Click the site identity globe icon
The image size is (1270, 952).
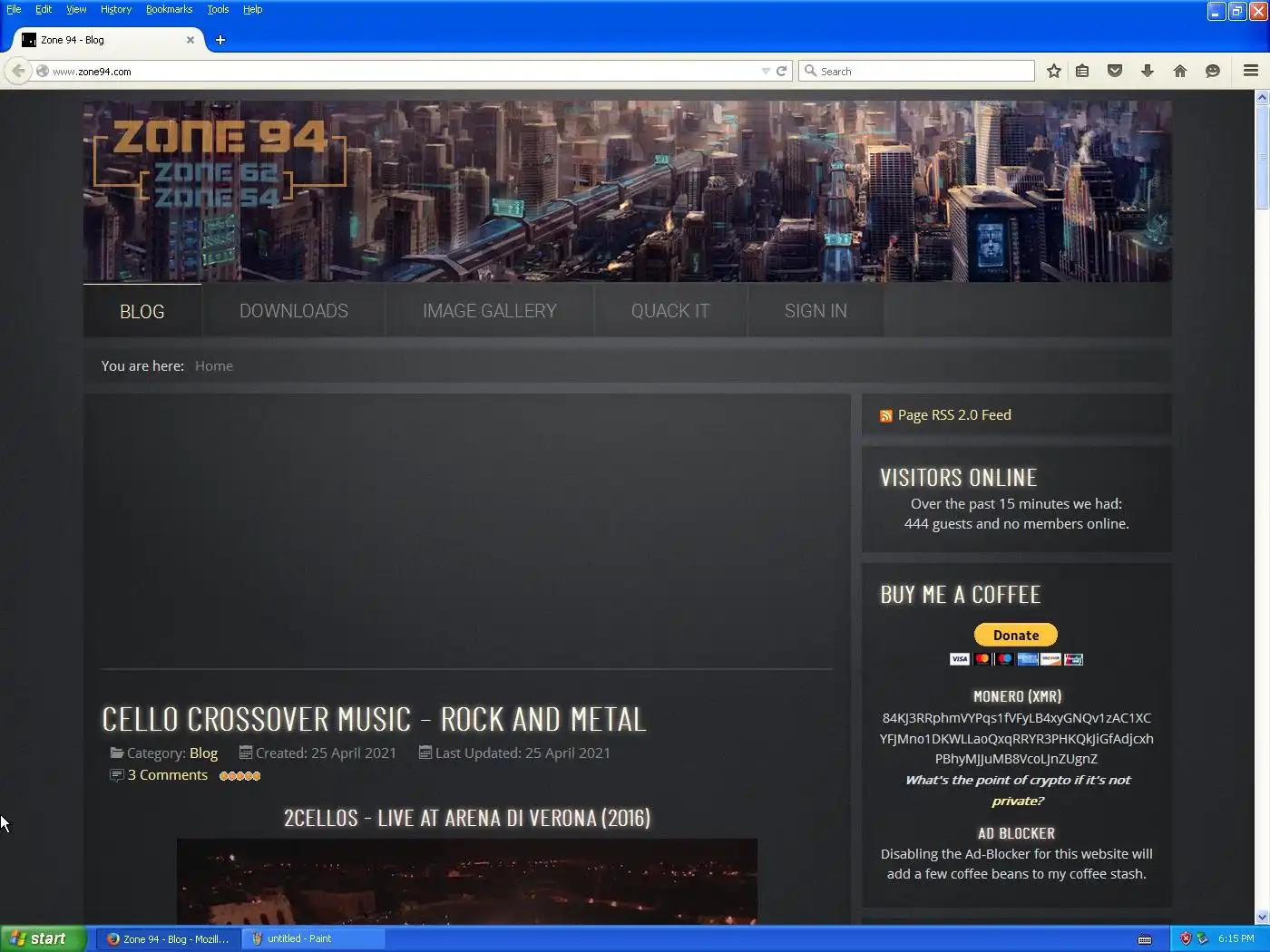click(42, 71)
